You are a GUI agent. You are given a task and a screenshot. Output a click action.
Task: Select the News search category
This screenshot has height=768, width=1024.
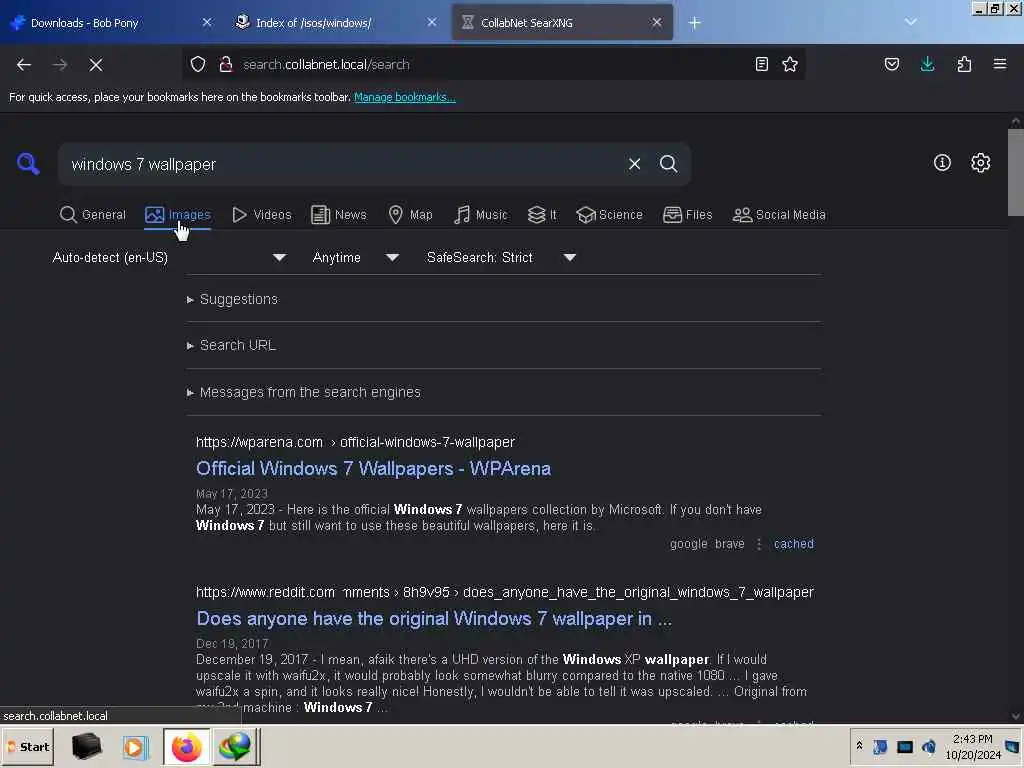(338, 215)
